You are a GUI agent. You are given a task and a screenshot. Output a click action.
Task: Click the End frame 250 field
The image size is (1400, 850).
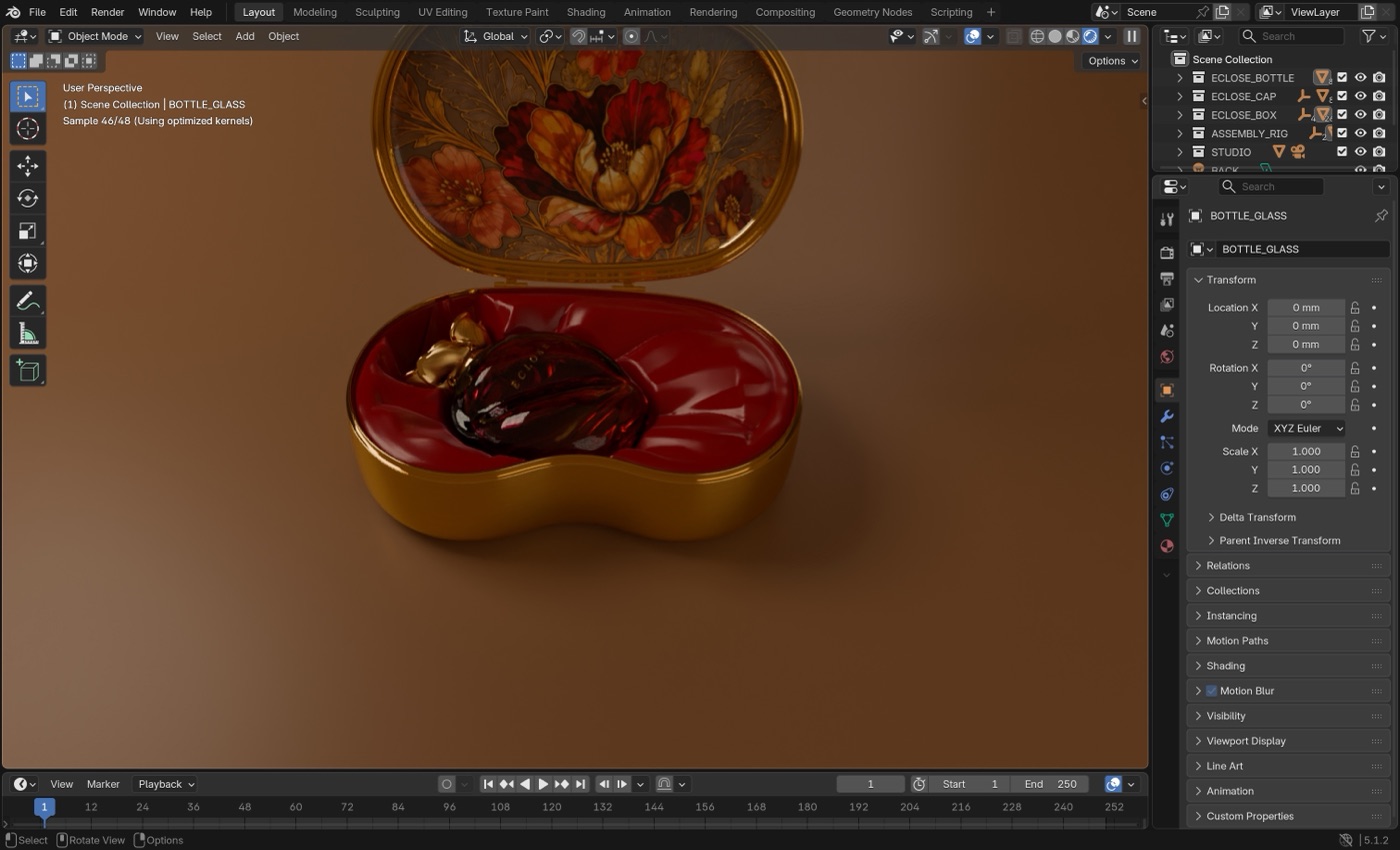click(1050, 784)
